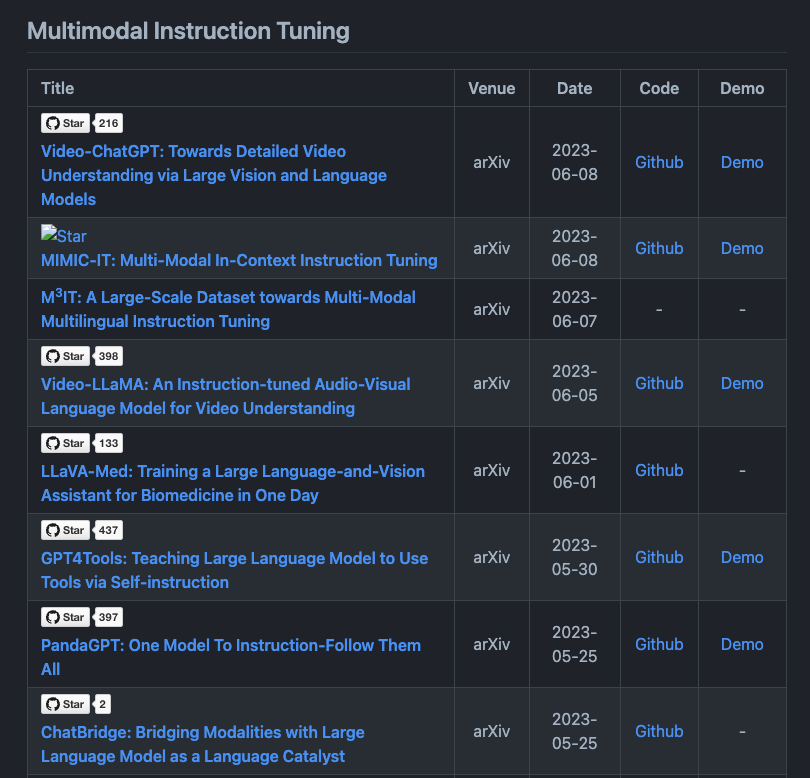Viewport: 810px width, 778px height.
Task: Open Github link in LLaVA-Med row
Action: (x=659, y=470)
